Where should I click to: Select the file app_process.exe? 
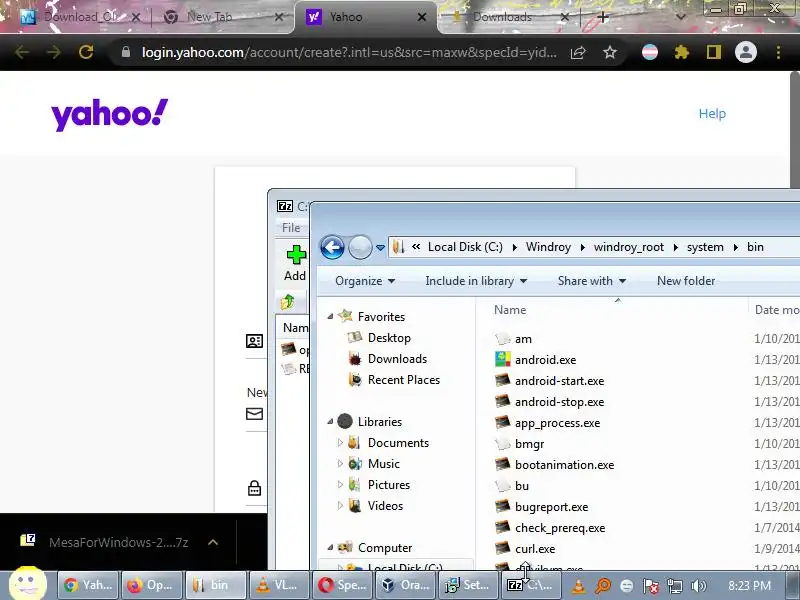click(557, 423)
